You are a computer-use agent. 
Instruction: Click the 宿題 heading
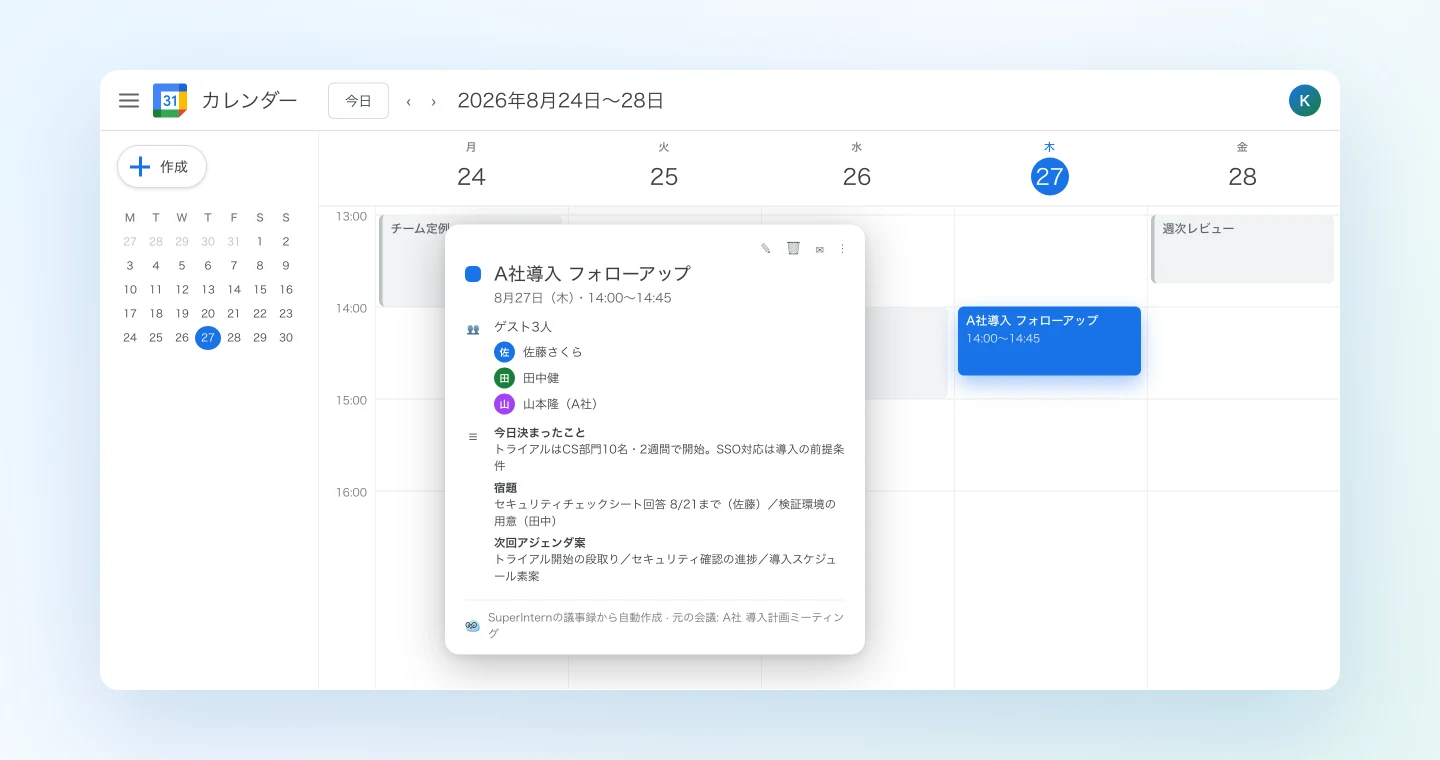pyautogui.click(x=506, y=488)
